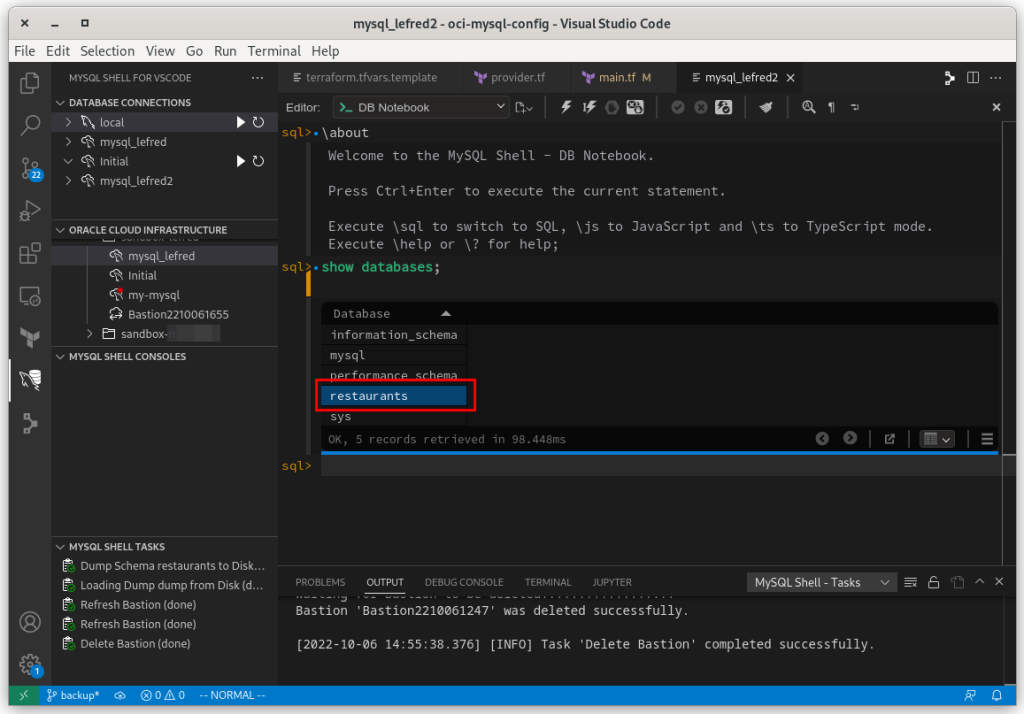The image size is (1024, 714).
Task: Open the Run and Debug sidebar icon
Action: tap(27, 210)
